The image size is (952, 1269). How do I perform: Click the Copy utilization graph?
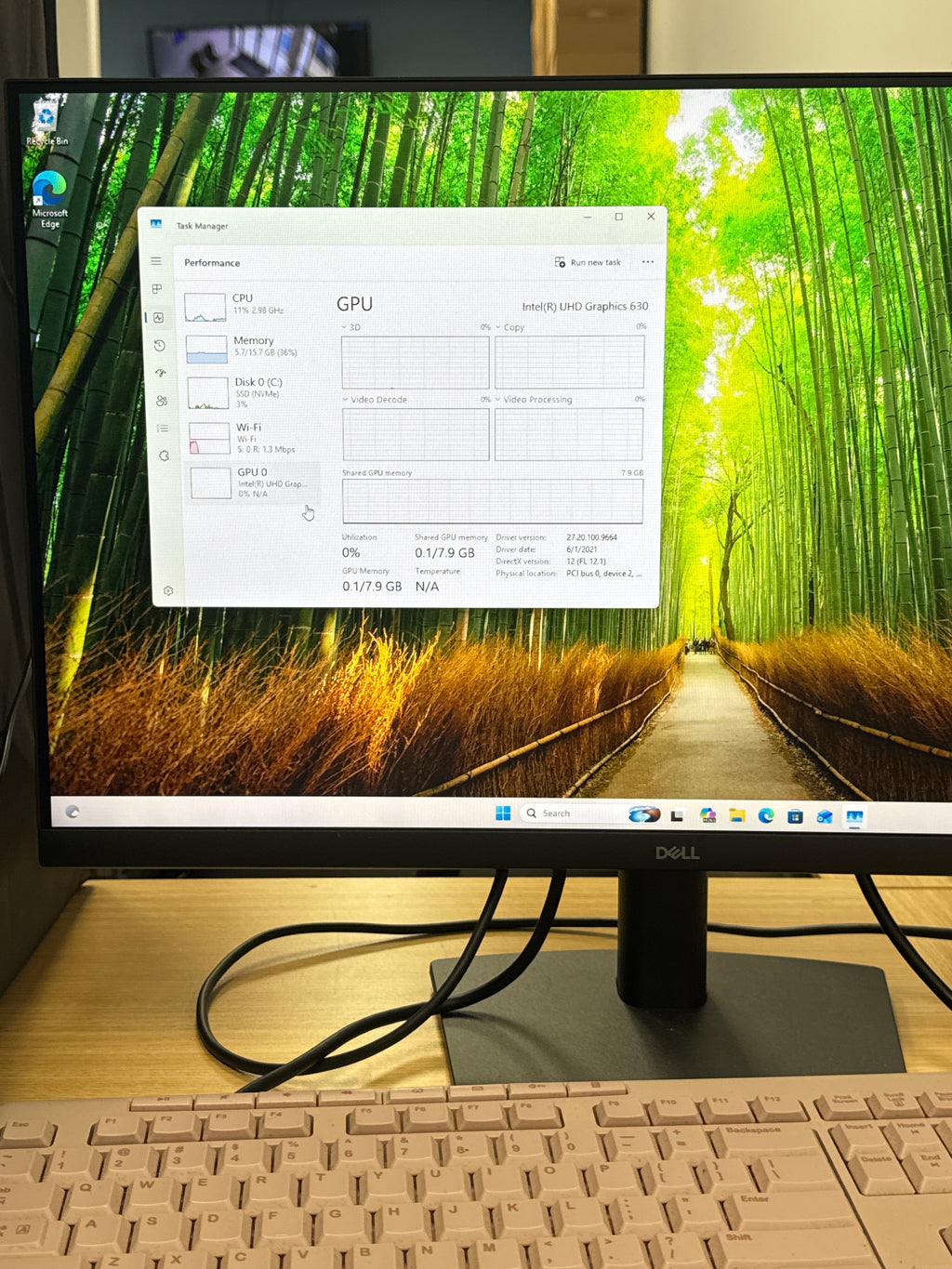coord(569,361)
